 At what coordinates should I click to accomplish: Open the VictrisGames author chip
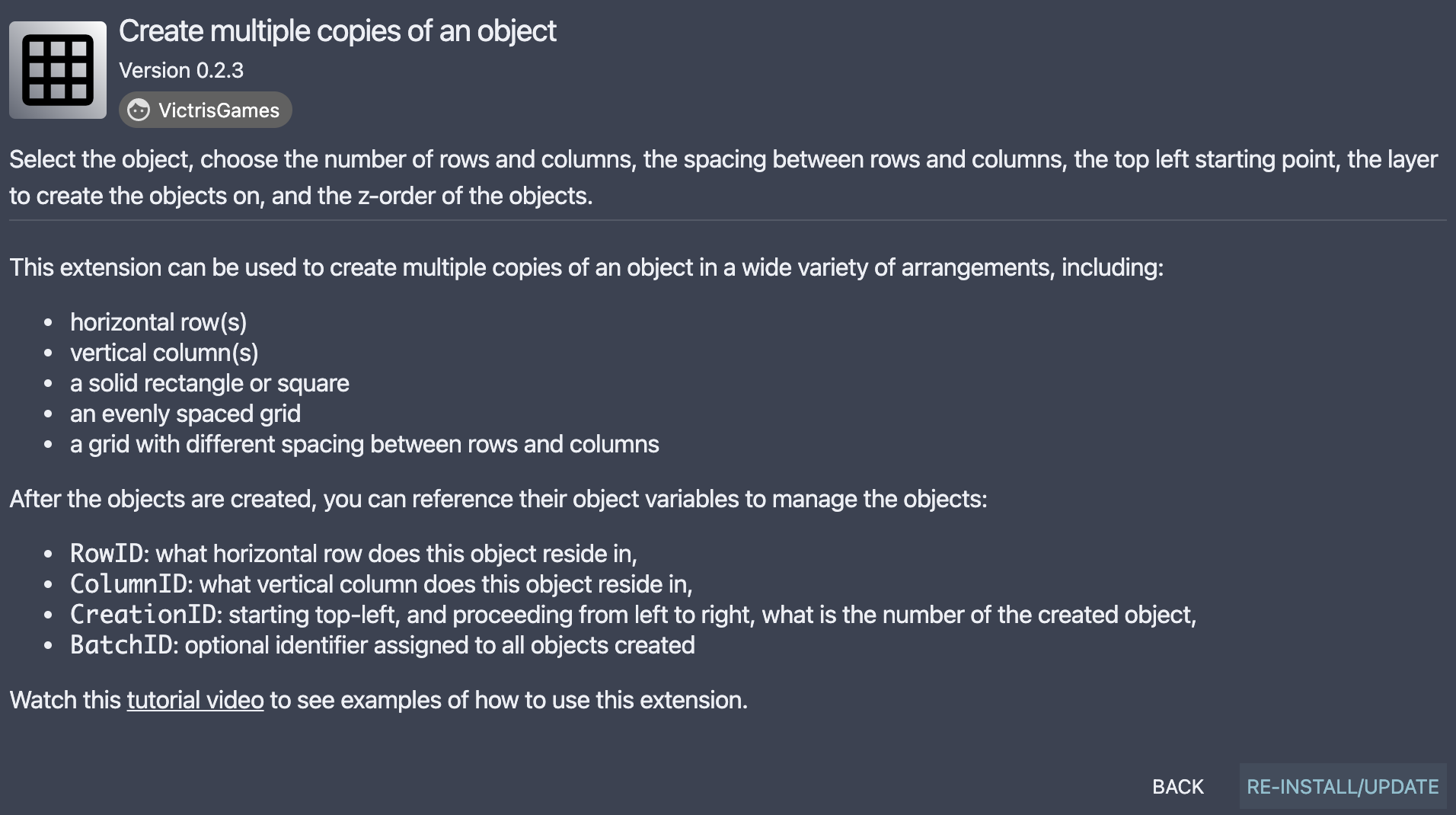coord(205,110)
